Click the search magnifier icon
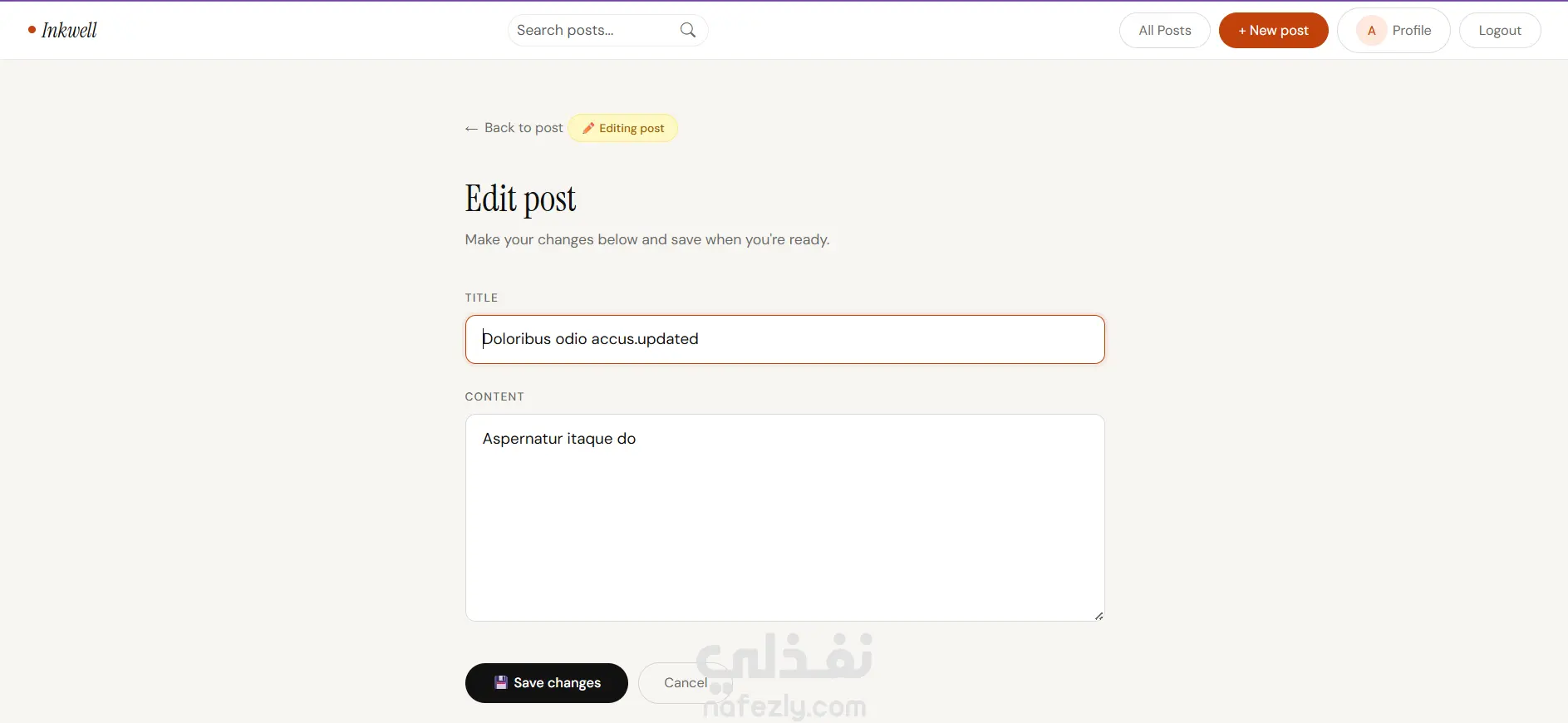1568x723 pixels. coord(688,30)
